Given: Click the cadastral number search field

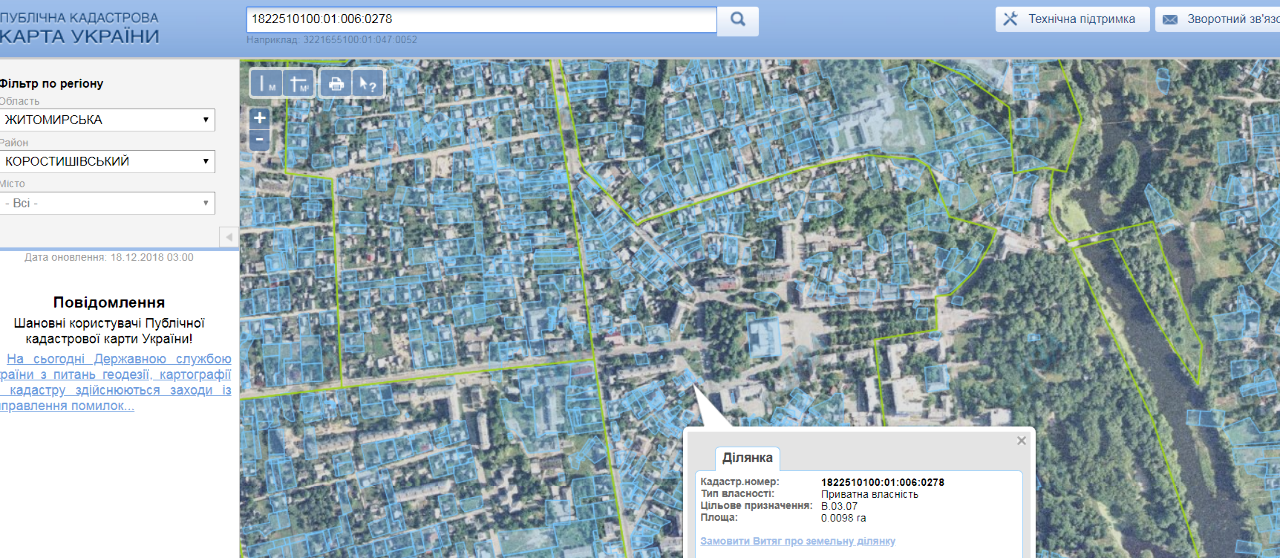Looking at the screenshot, I should point(480,19).
